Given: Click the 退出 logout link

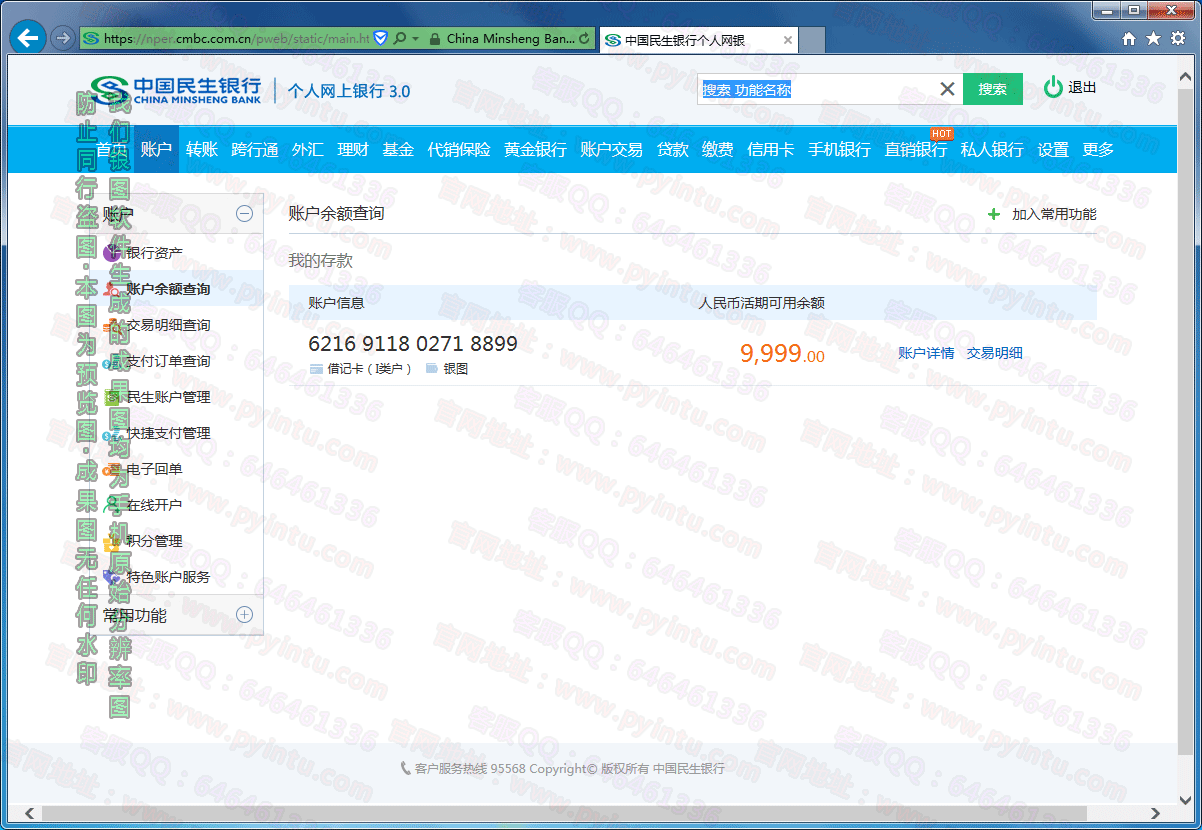Looking at the screenshot, I should click(1082, 88).
